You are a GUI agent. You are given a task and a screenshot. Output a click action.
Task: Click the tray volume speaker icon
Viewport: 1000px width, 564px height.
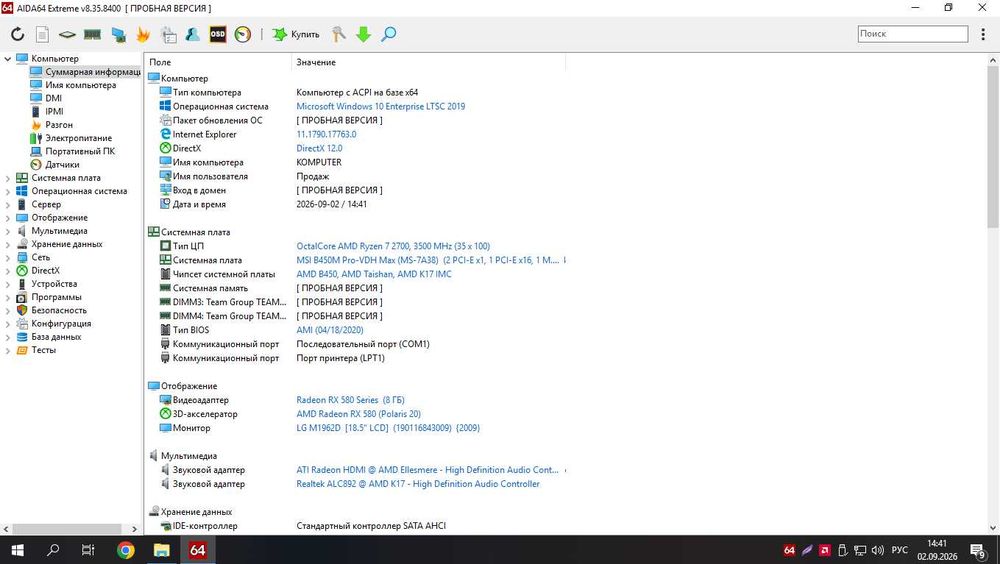tap(878, 550)
